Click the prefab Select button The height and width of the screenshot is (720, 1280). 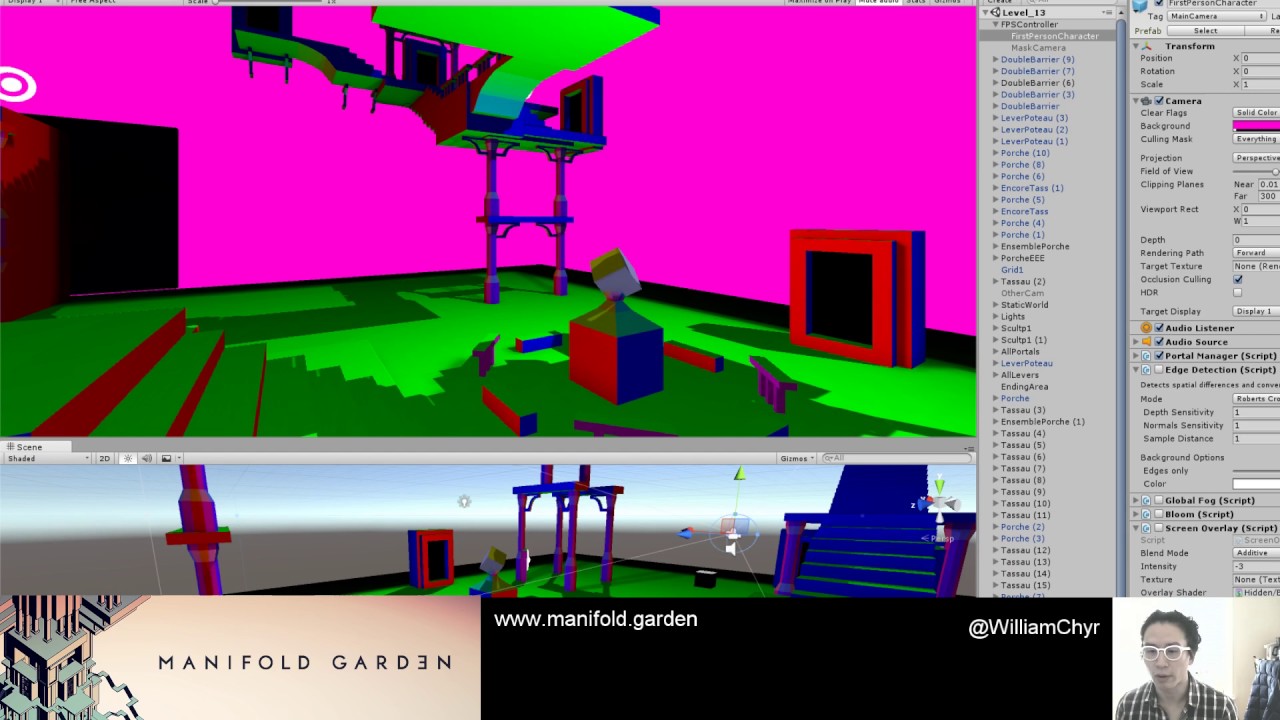coord(1205,31)
